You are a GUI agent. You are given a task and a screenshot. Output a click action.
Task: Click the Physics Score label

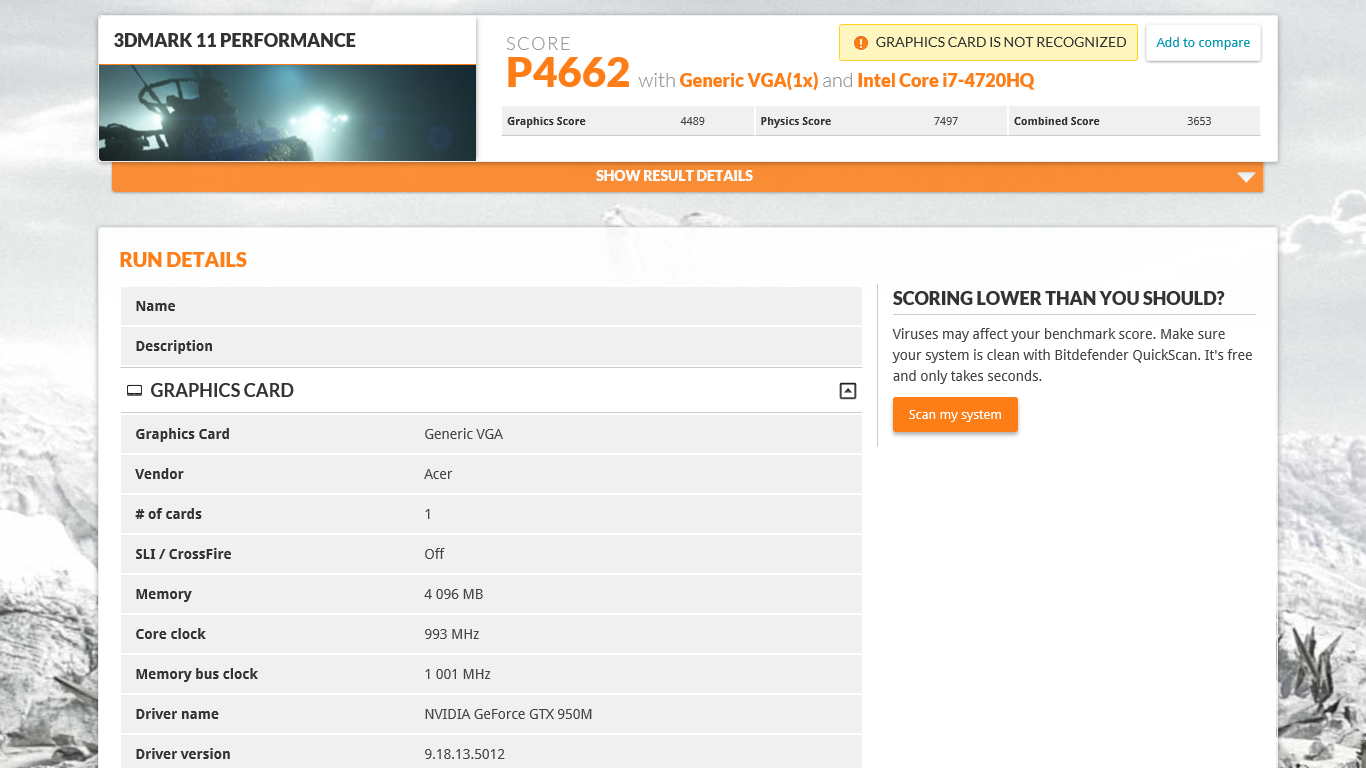tap(795, 121)
